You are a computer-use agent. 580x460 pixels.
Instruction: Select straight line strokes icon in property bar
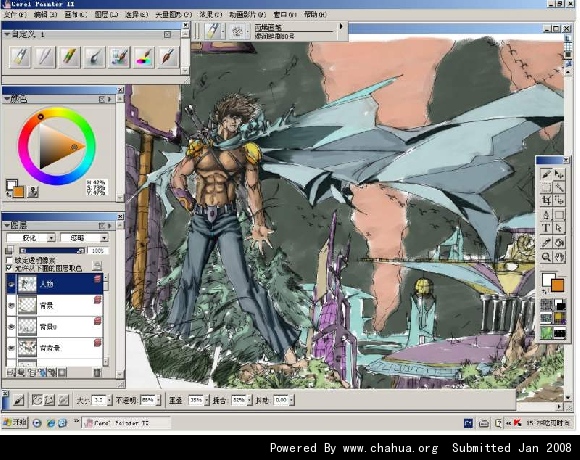(x=50, y=400)
